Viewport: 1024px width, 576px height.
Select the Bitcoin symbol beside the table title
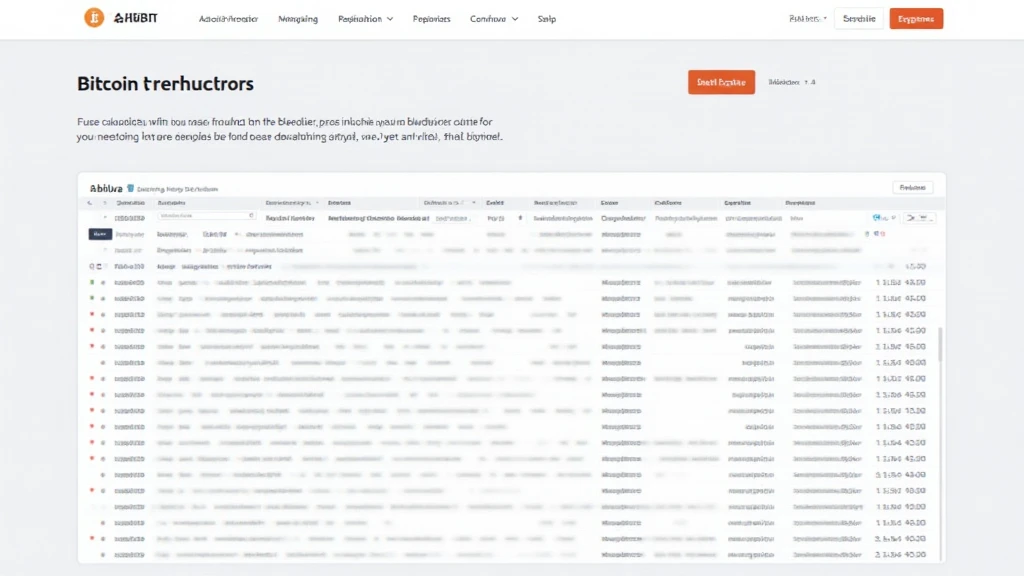tap(129, 187)
